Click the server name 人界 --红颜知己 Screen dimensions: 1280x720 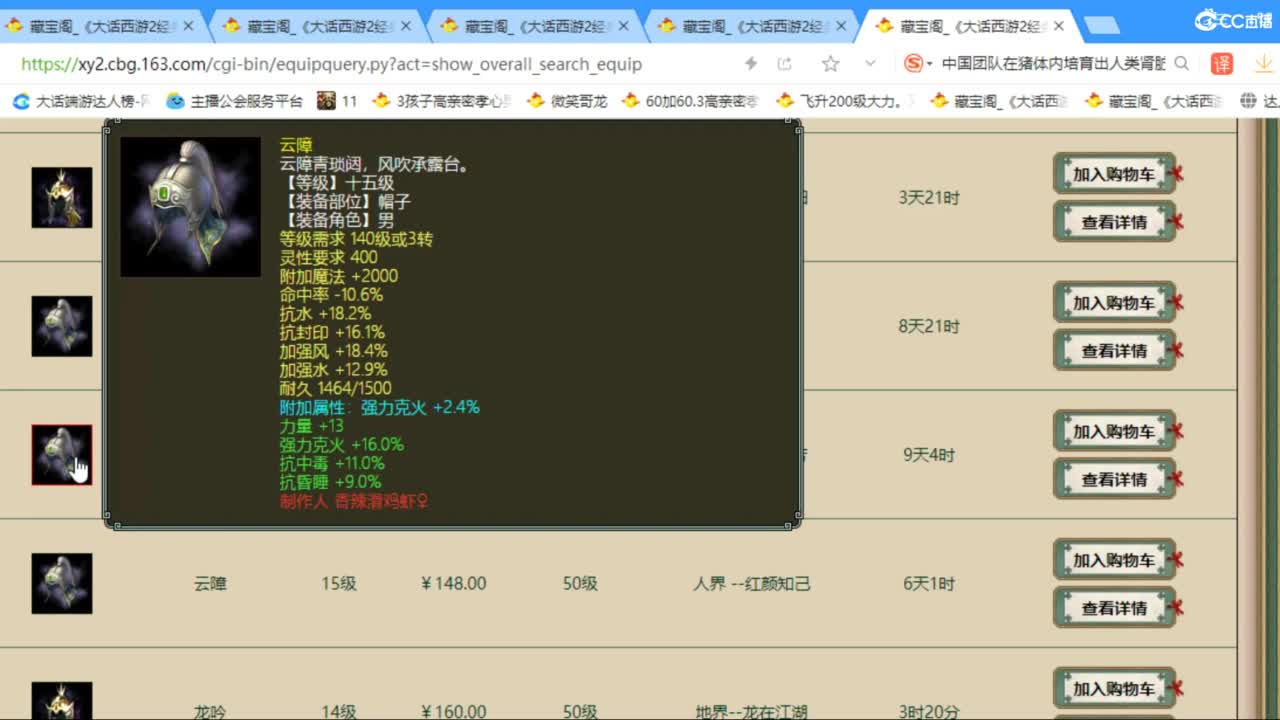click(x=752, y=583)
